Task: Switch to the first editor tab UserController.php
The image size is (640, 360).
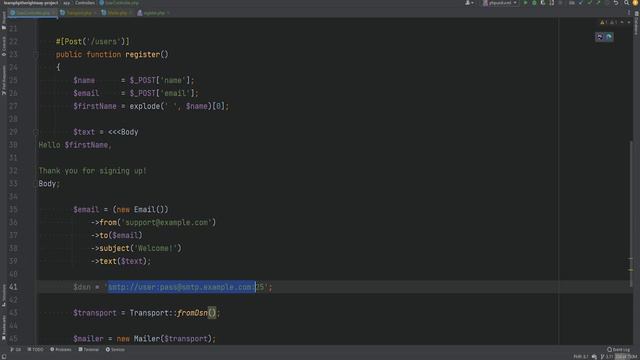Action: pyautogui.click(x=33, y=13)
